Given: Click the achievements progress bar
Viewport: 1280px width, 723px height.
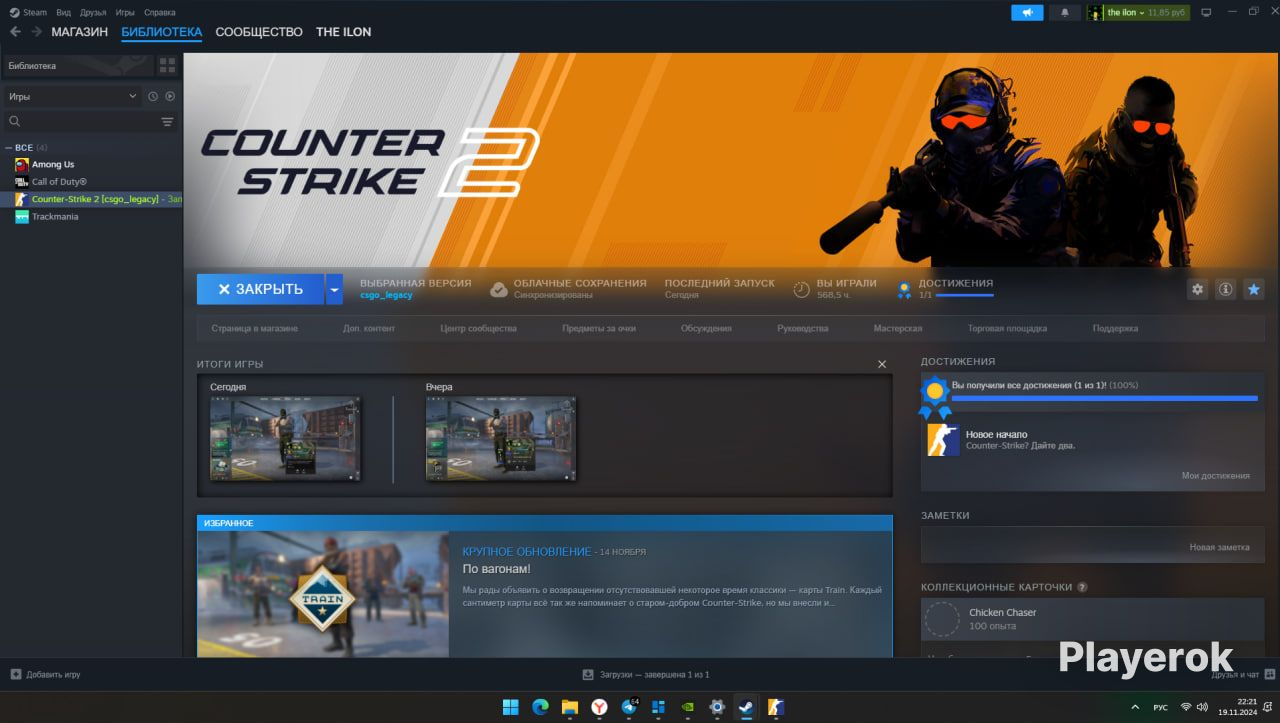Looking at the screenshot, I should (x=1105, y=398).
